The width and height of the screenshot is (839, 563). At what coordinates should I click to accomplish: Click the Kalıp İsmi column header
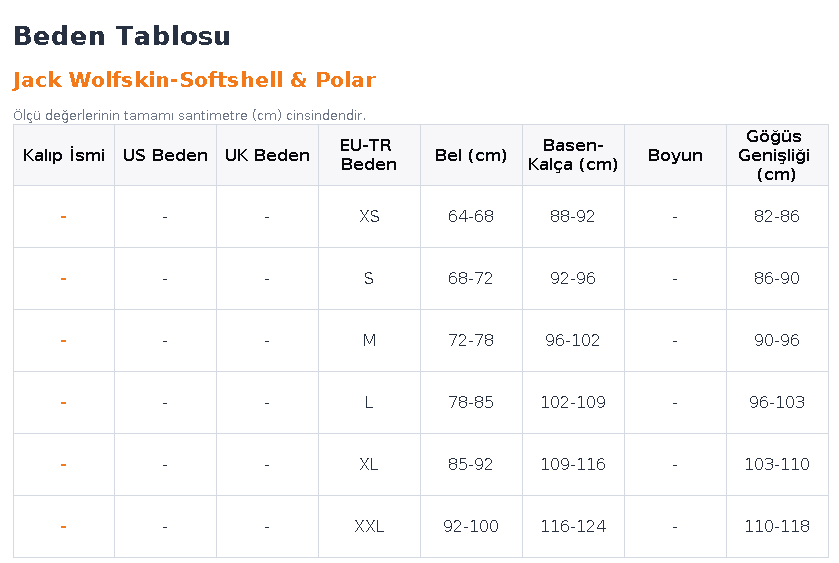pos(64,155)
